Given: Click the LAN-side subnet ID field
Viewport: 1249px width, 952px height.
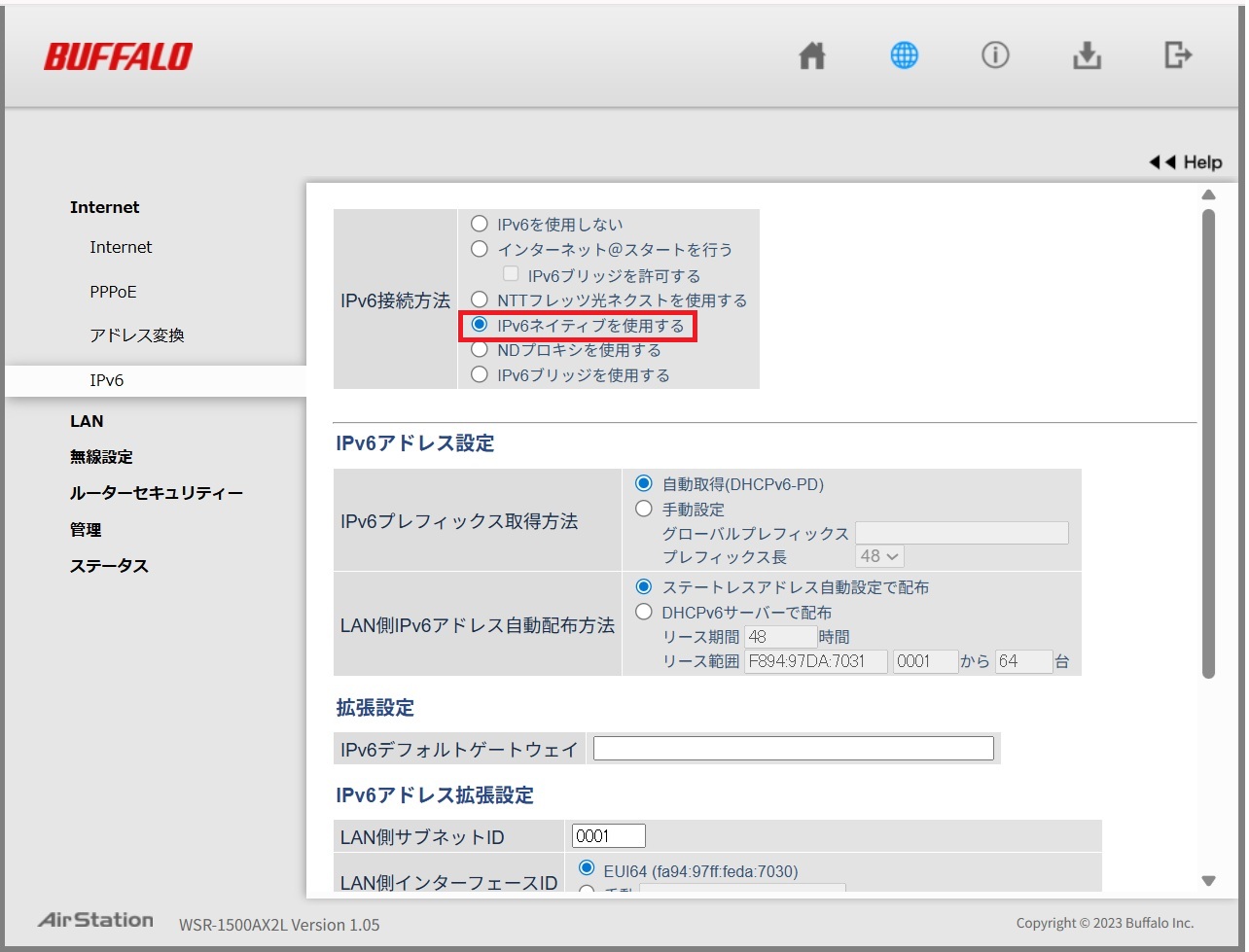Looking at the screenshot, I should pos(608,835).
